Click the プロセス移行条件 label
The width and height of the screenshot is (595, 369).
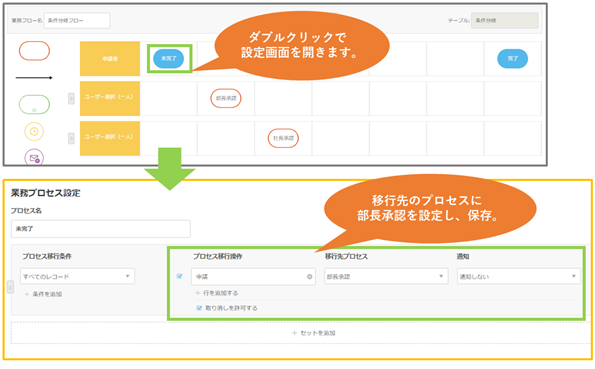pyautogui.click(x=47, y=256)
